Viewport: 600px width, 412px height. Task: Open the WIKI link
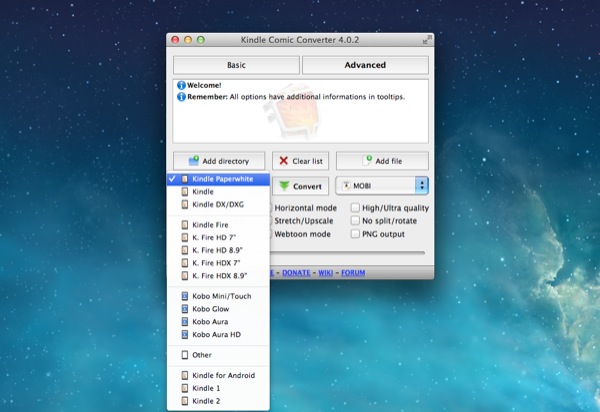[x=326, y=273]
